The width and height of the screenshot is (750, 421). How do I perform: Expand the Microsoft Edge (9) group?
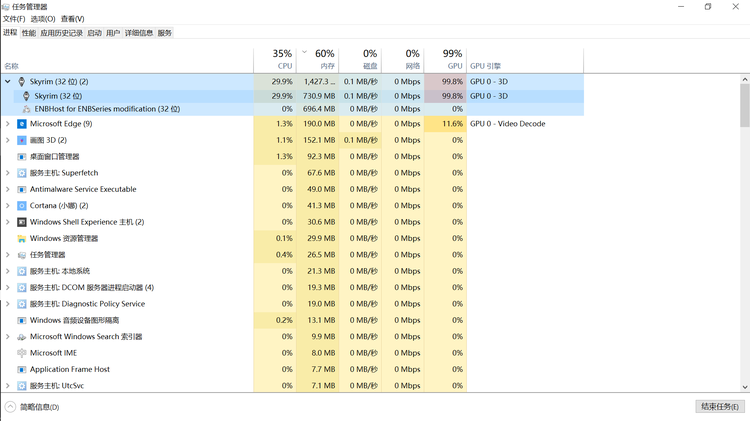click(x=8, y=124)
